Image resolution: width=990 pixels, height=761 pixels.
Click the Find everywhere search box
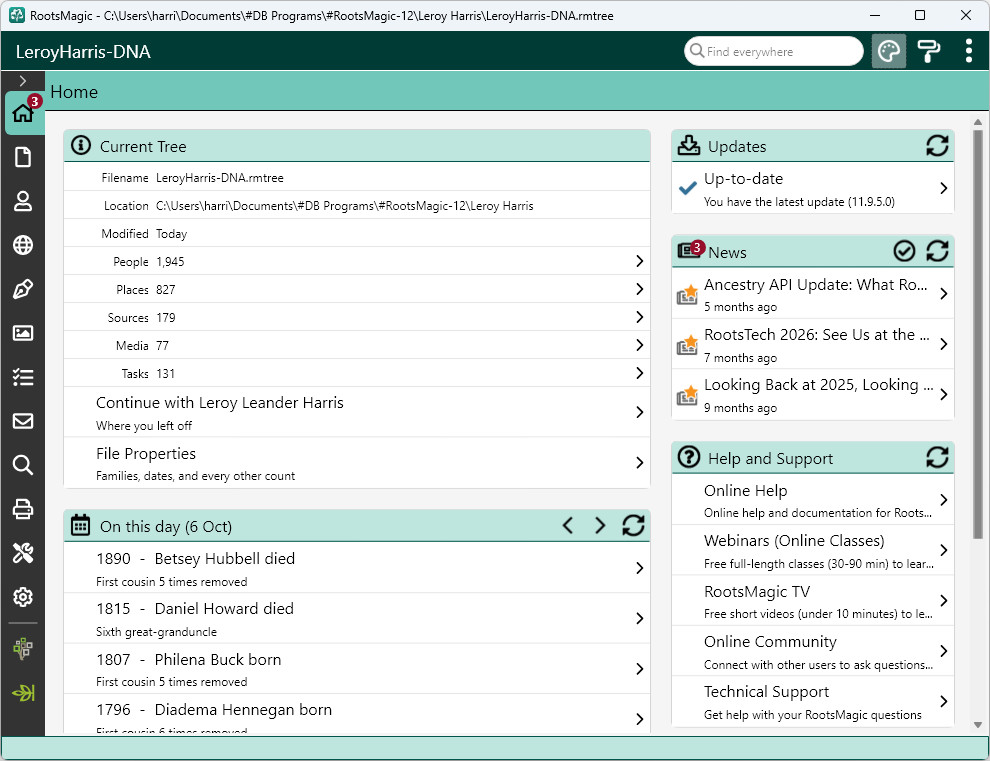773,51
